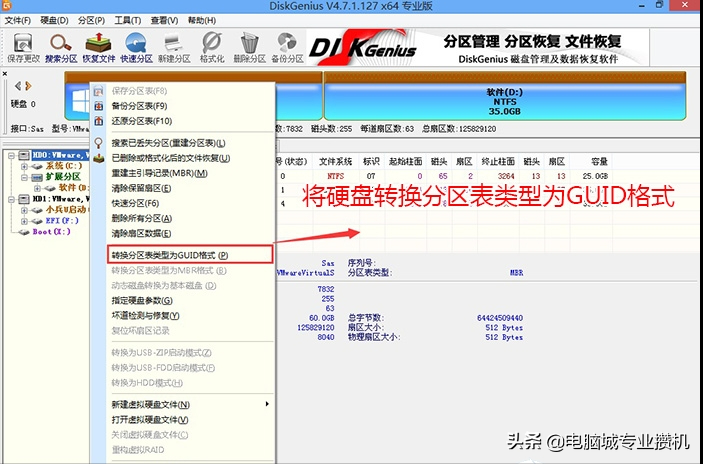Open the 恢复文件 toolbar tool
Image resolution: width=703 pixels, height=464 pixels.
[x=99, y=48]
